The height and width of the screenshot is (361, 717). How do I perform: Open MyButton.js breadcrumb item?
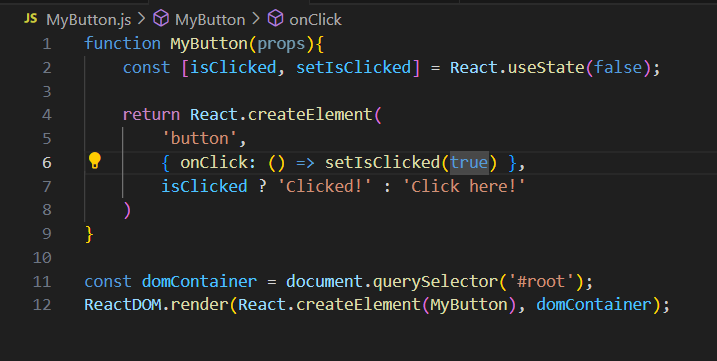[88, 20]
